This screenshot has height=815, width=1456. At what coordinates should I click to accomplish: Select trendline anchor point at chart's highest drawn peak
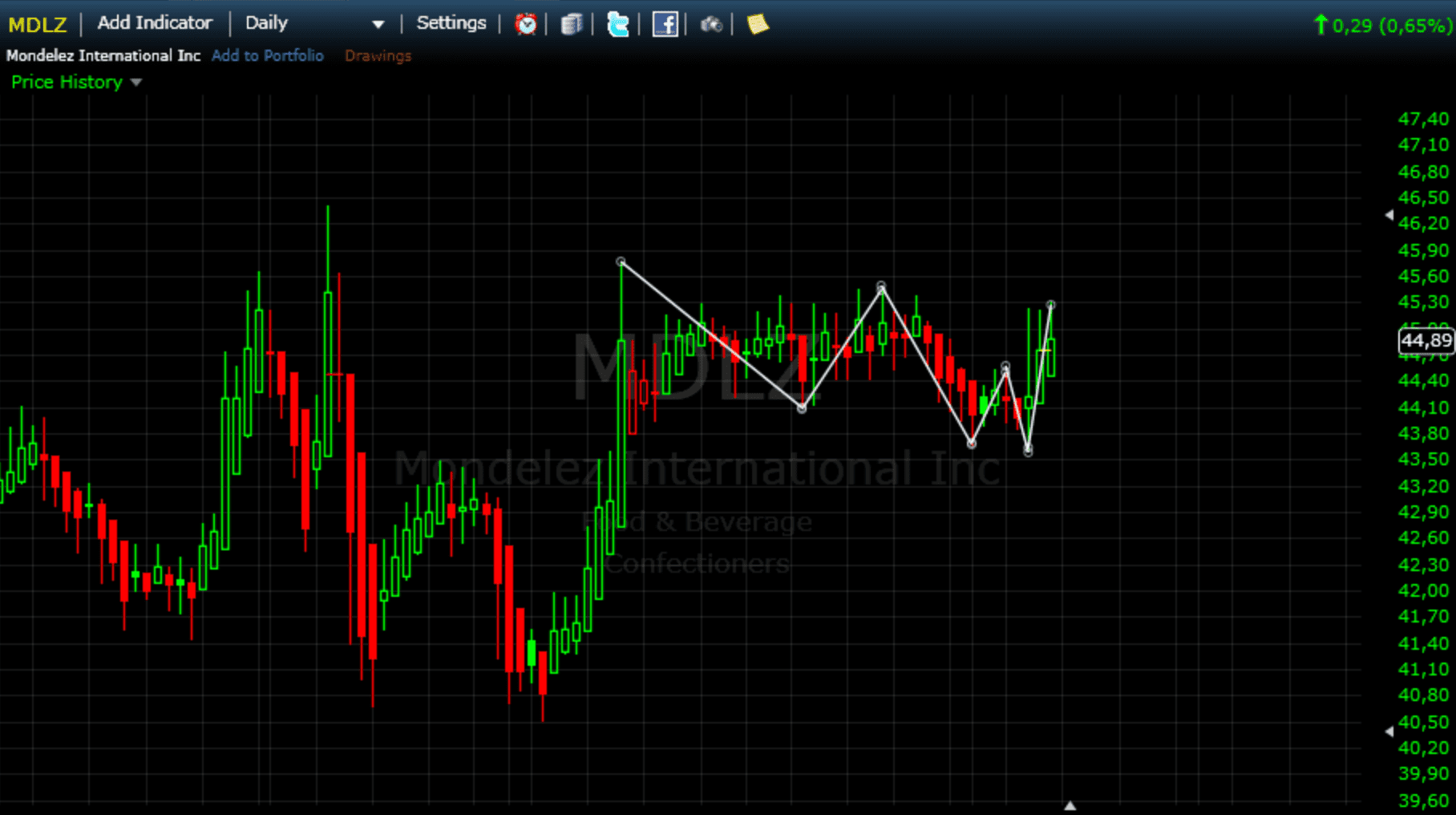point(621,262)
